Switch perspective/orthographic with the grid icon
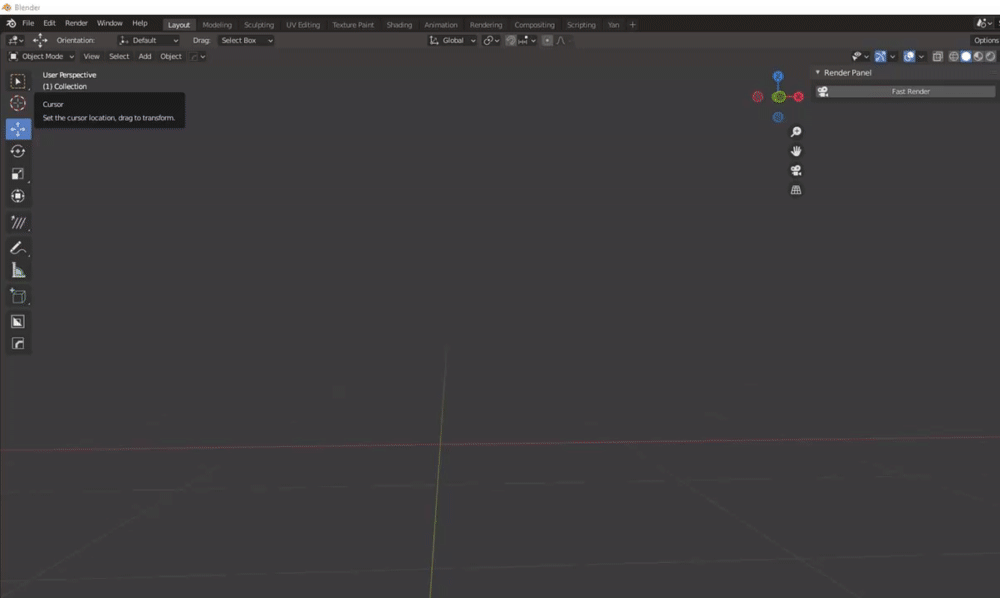This screenshot has height=598, width=1000. [x=796, y=190]
